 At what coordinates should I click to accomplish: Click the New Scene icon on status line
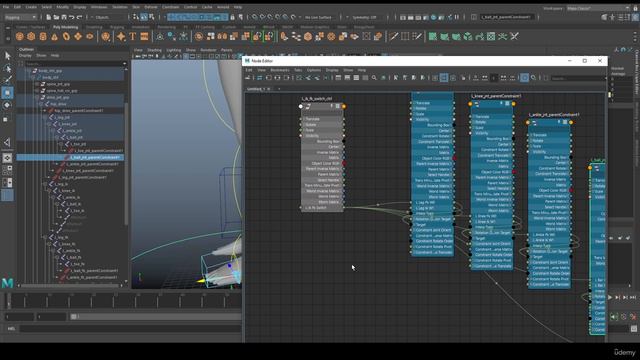[x=49, y=17]
